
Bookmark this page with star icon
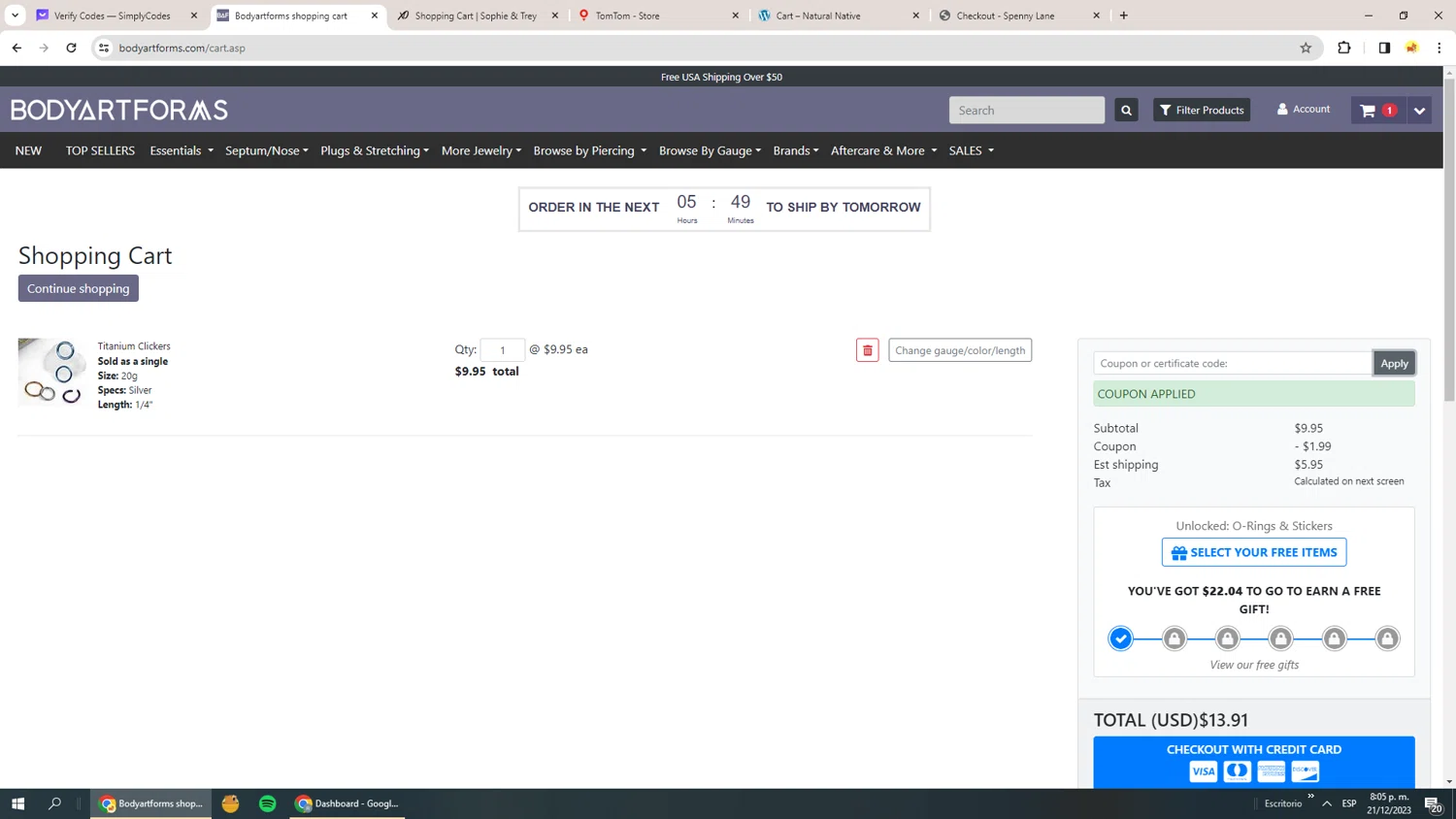coord(1306,48)
